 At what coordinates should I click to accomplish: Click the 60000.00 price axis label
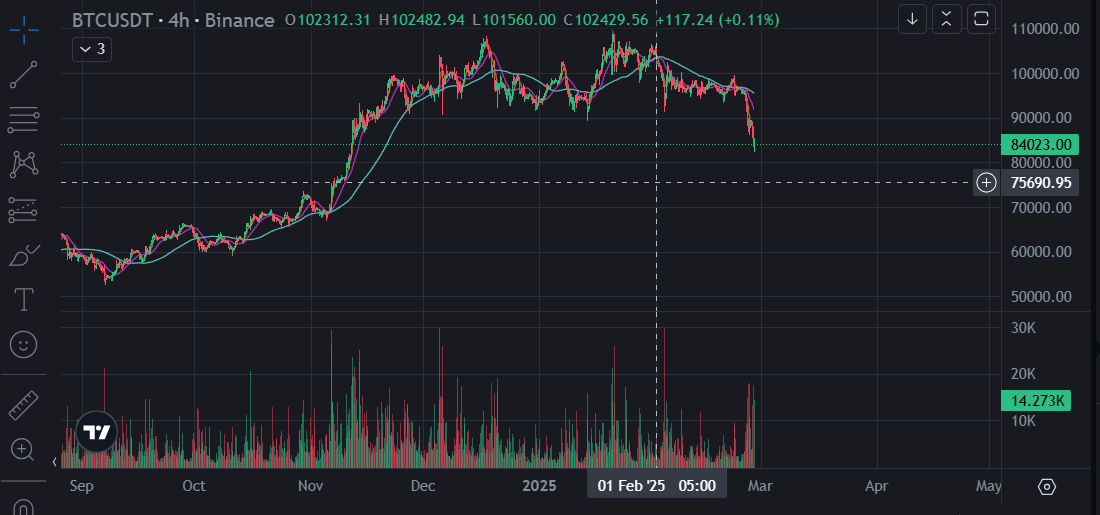(1040, 252)
